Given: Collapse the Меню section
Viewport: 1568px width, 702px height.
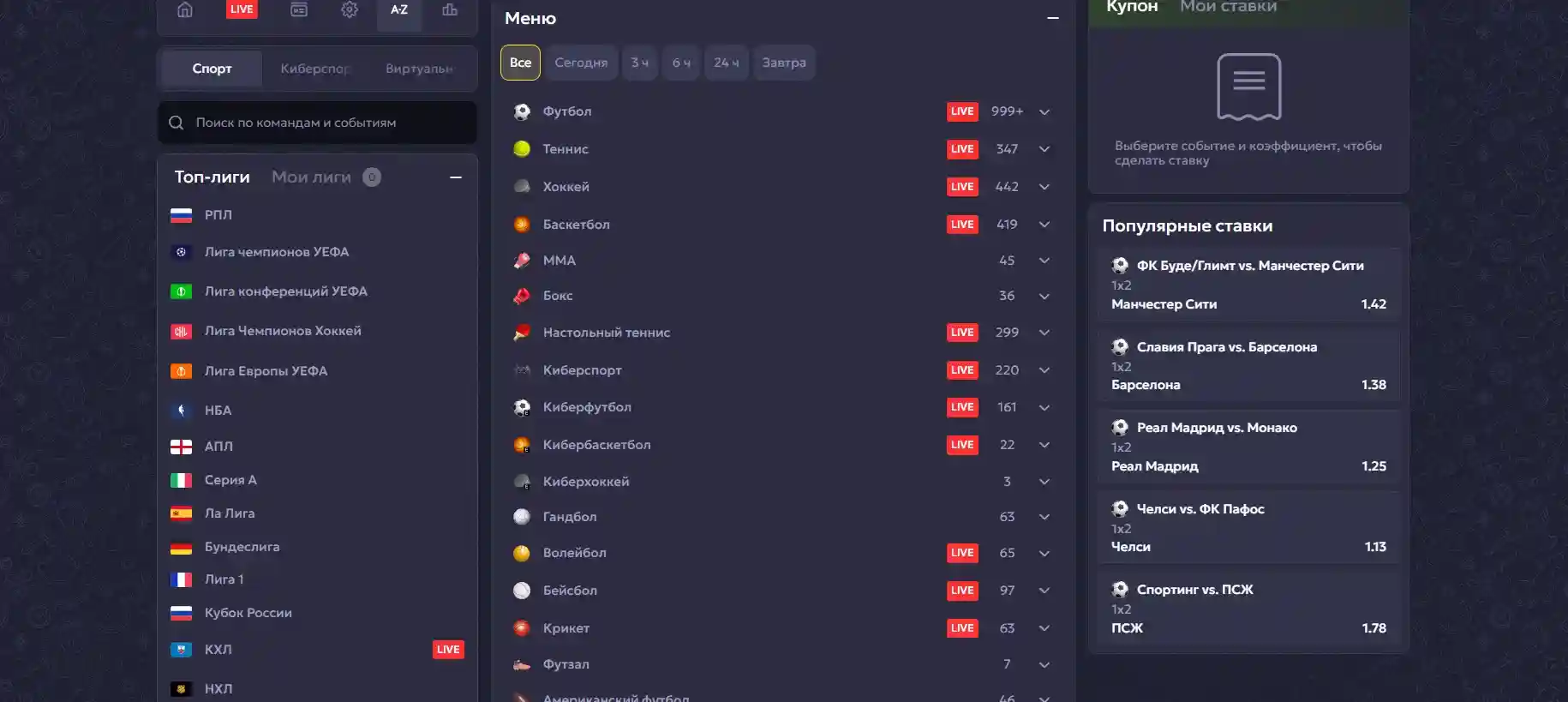Looking at the screenshot, I should click(1053, 18).
